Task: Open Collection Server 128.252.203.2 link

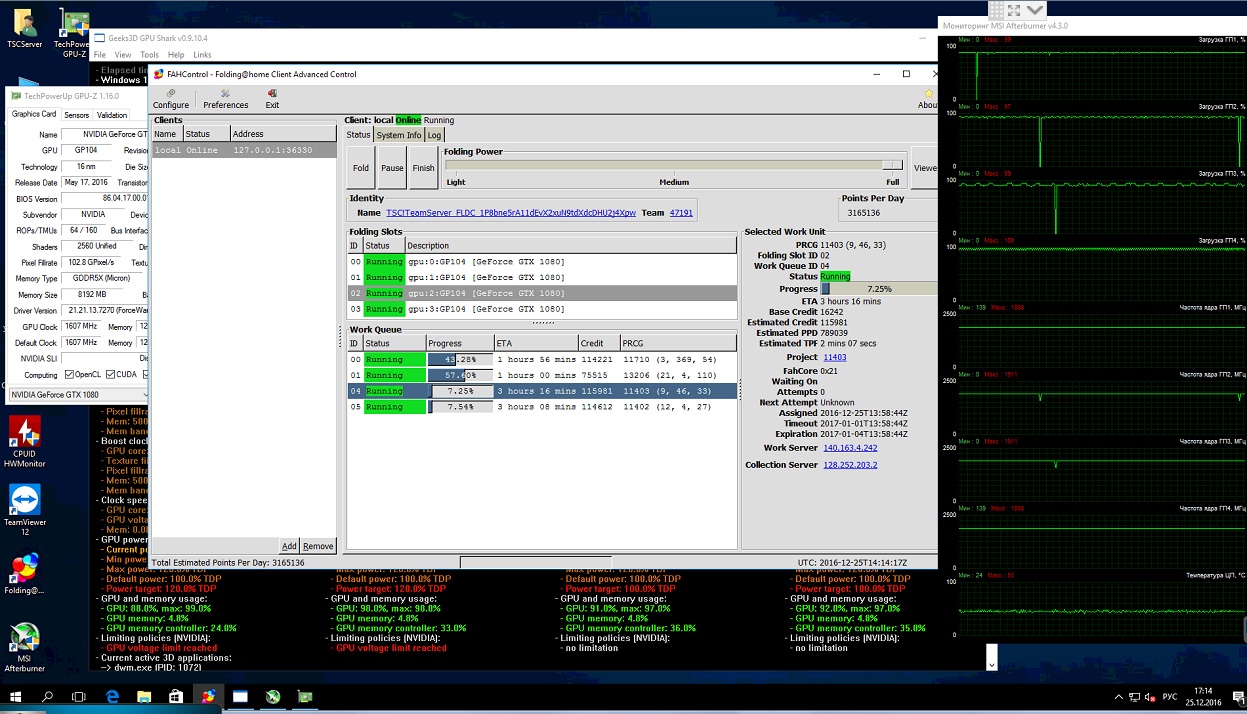Action: [850, 465]
